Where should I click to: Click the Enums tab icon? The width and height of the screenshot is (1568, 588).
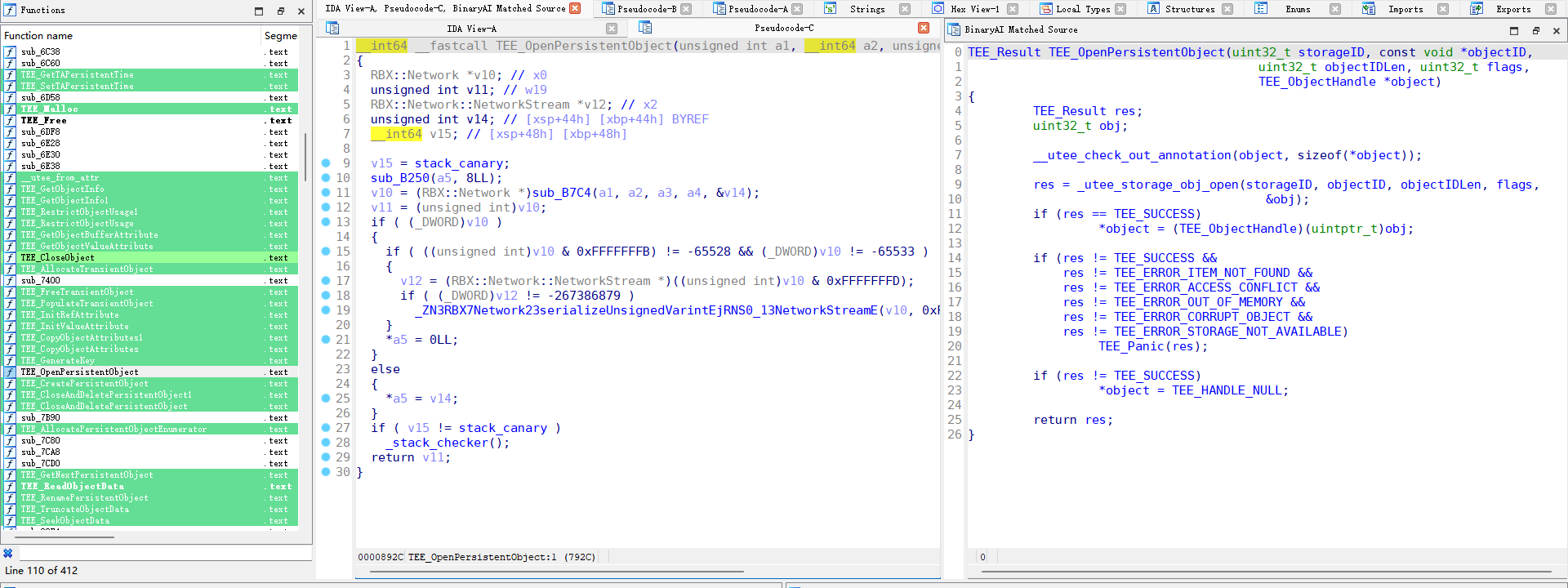(x=1262, y=9)
